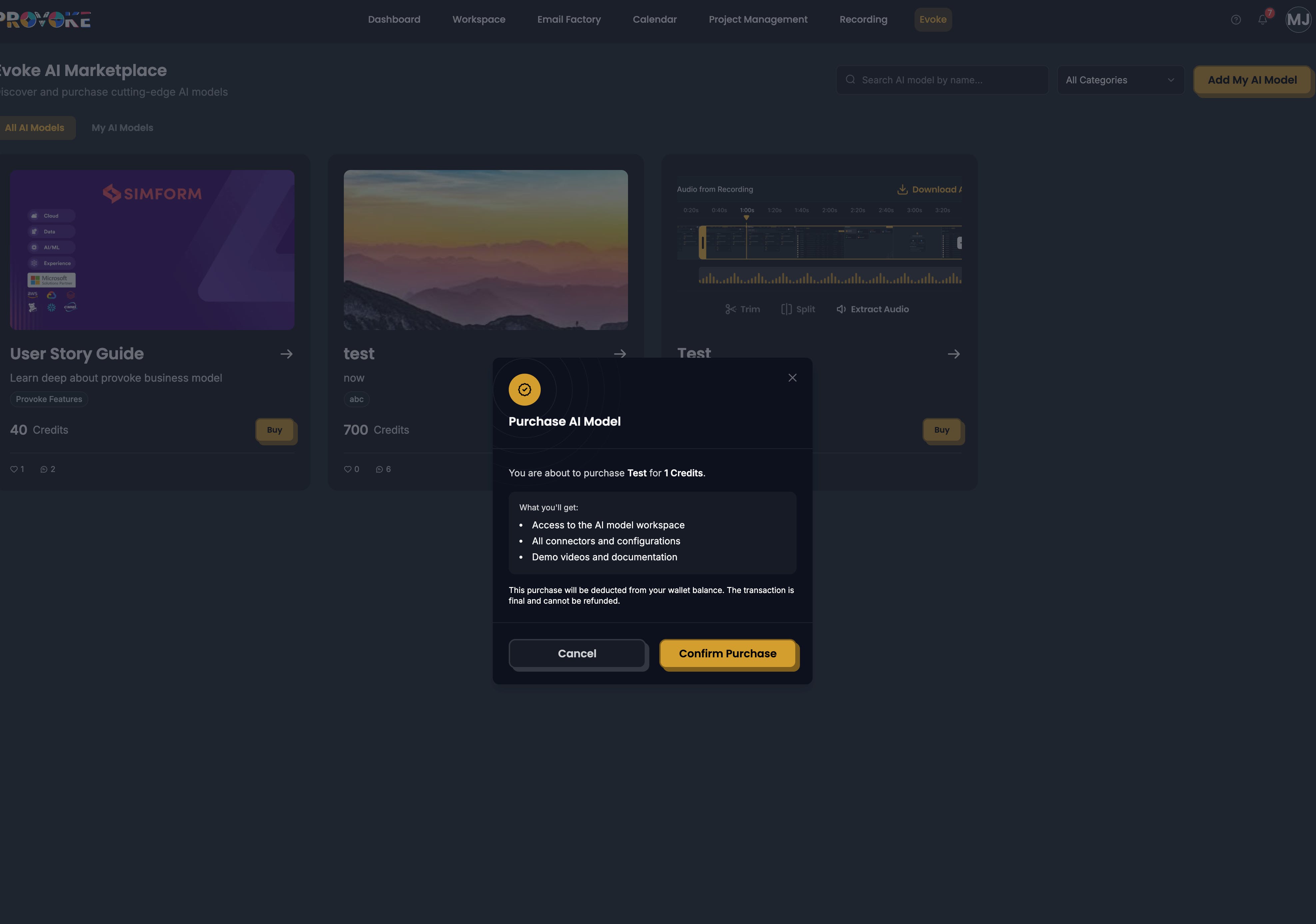Go to Project Management menu
Image resolution: width=1316 pixels, height=924 pixels.
coord(758,20)
